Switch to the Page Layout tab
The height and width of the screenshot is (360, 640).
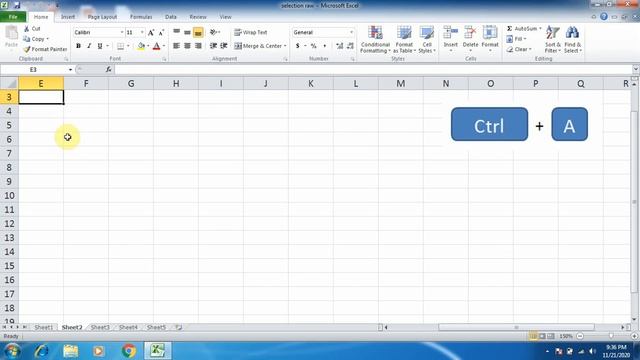click(x=102, y=17)
